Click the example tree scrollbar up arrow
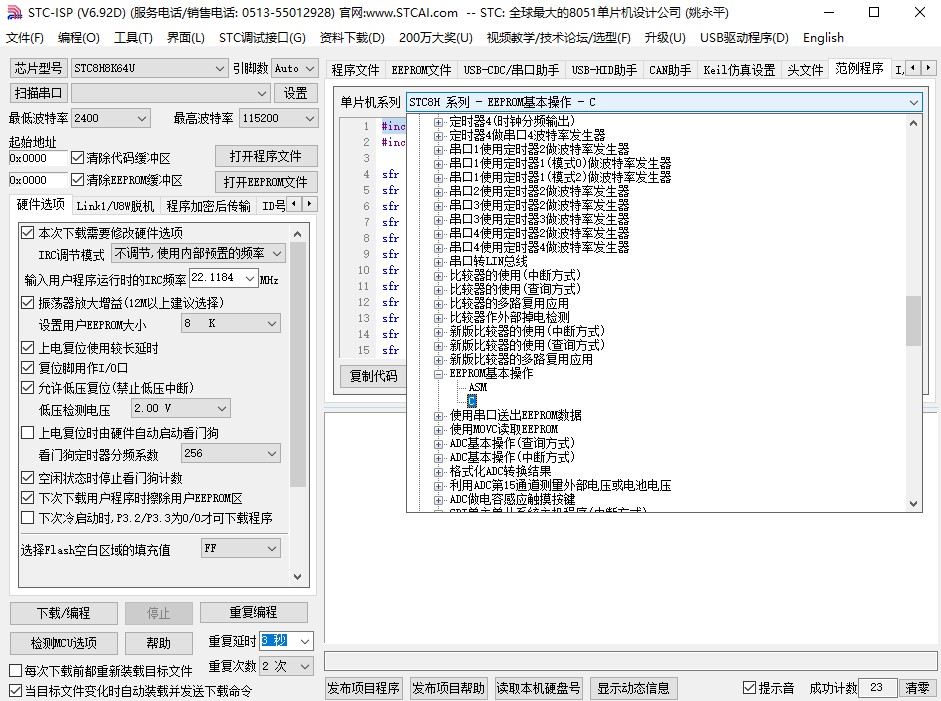The width and height of the screenshot is (941, 701). [x=913, y=123]
